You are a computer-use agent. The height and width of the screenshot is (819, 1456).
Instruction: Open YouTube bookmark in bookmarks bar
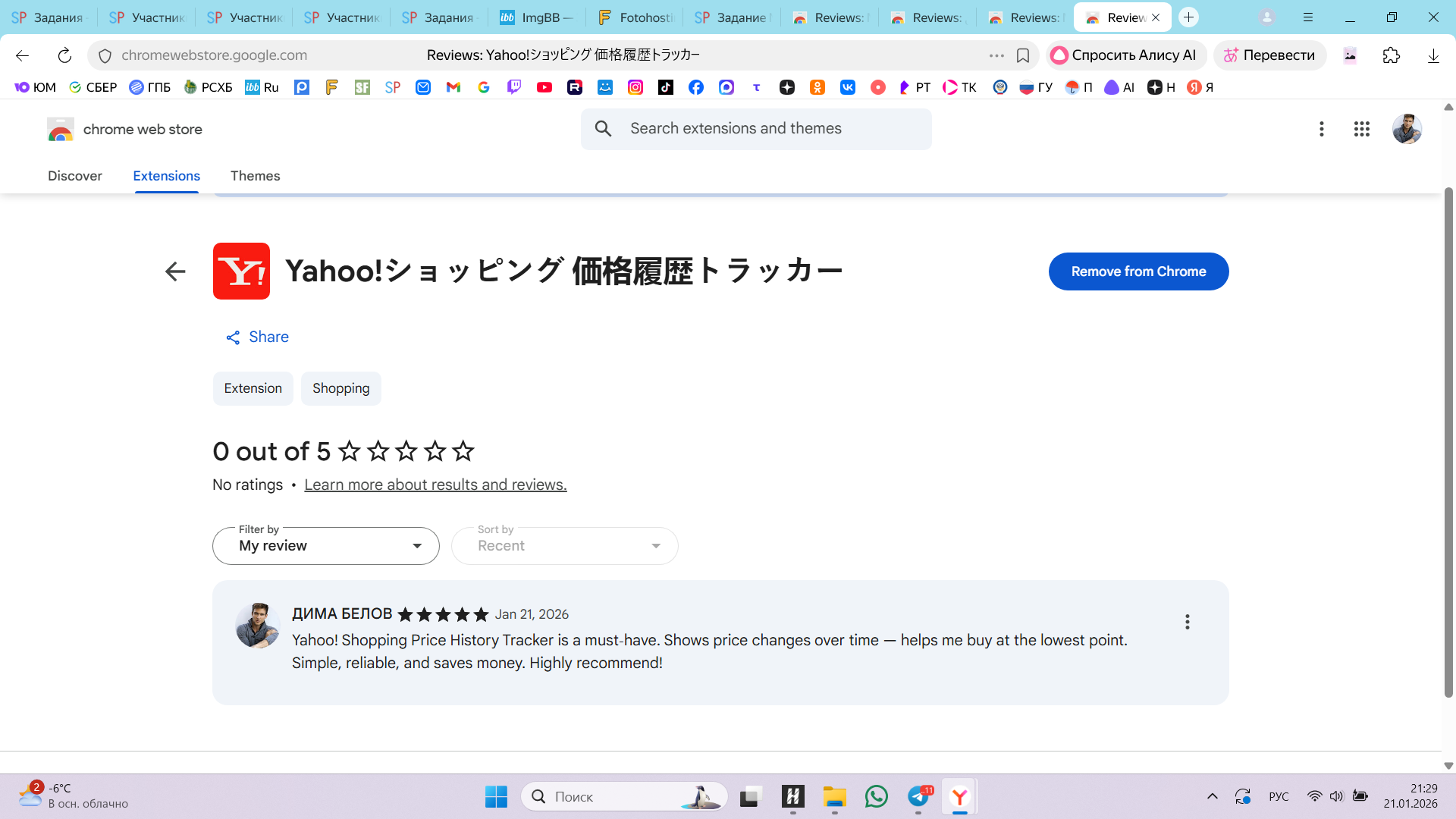[x=544, y=87]
